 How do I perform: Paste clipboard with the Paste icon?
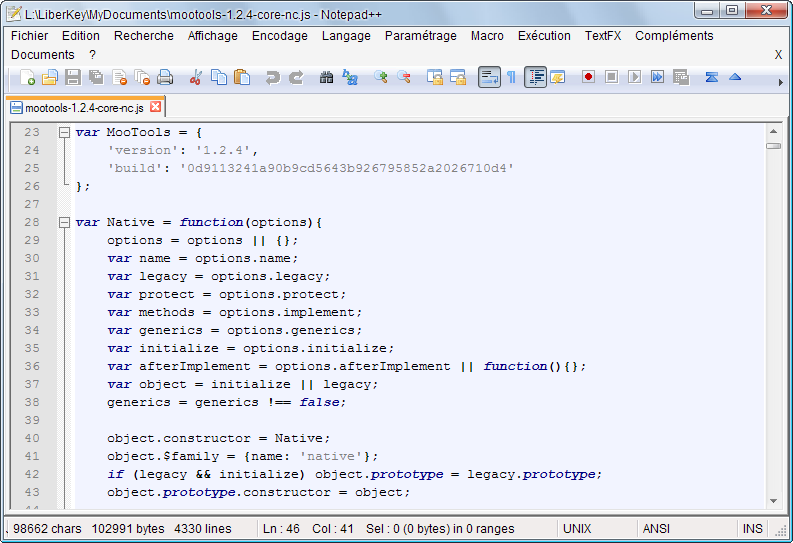(x=242, y=77)
